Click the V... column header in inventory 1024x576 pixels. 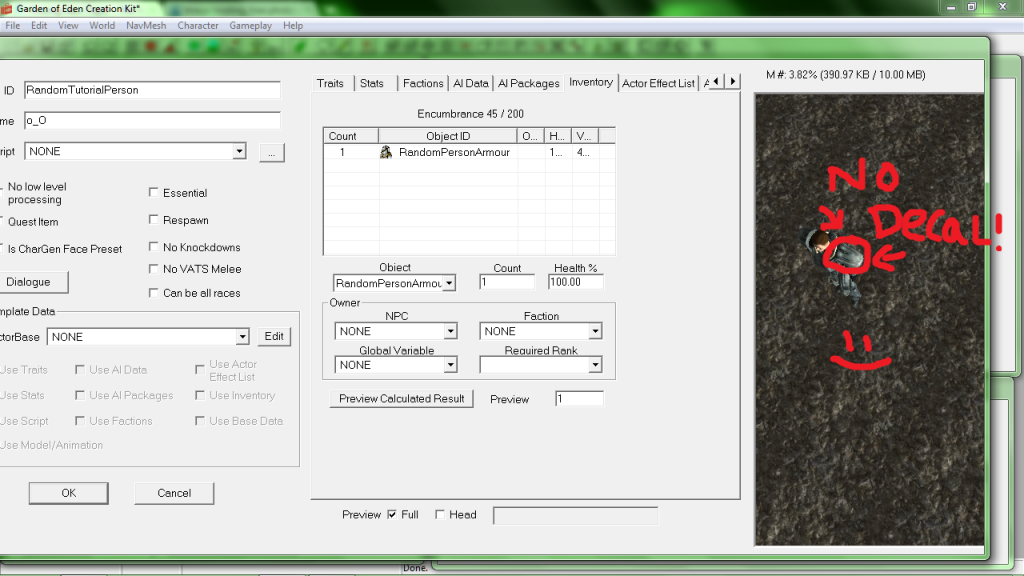click(x=584, y=136)
